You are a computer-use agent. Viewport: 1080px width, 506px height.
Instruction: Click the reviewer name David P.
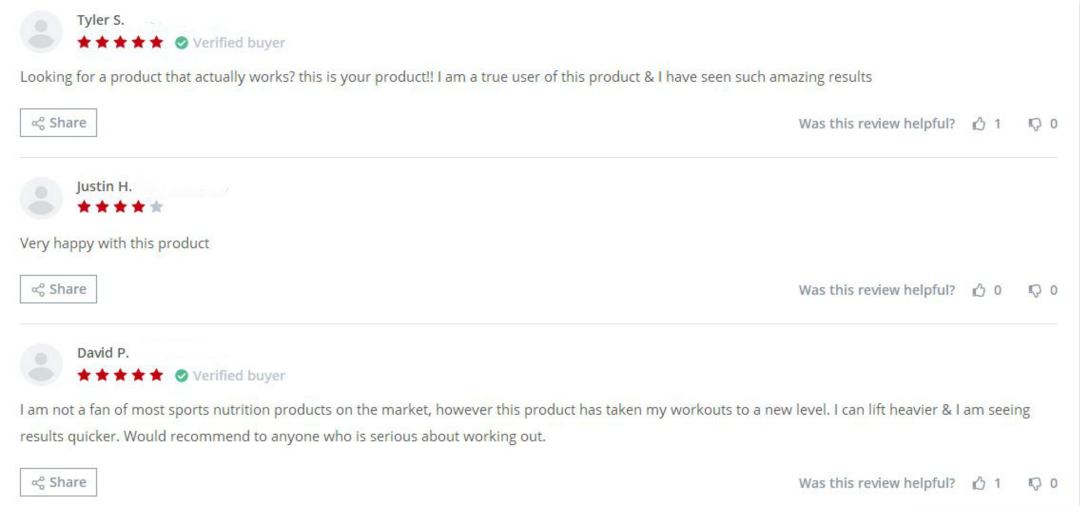click(x=103, y=353)
